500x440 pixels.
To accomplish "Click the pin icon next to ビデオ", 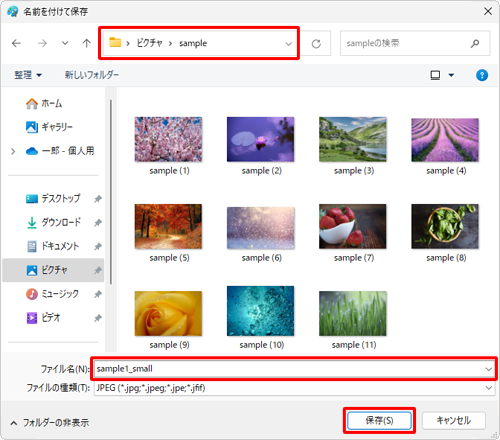I will pyautogui.click(x=98, y=318).
